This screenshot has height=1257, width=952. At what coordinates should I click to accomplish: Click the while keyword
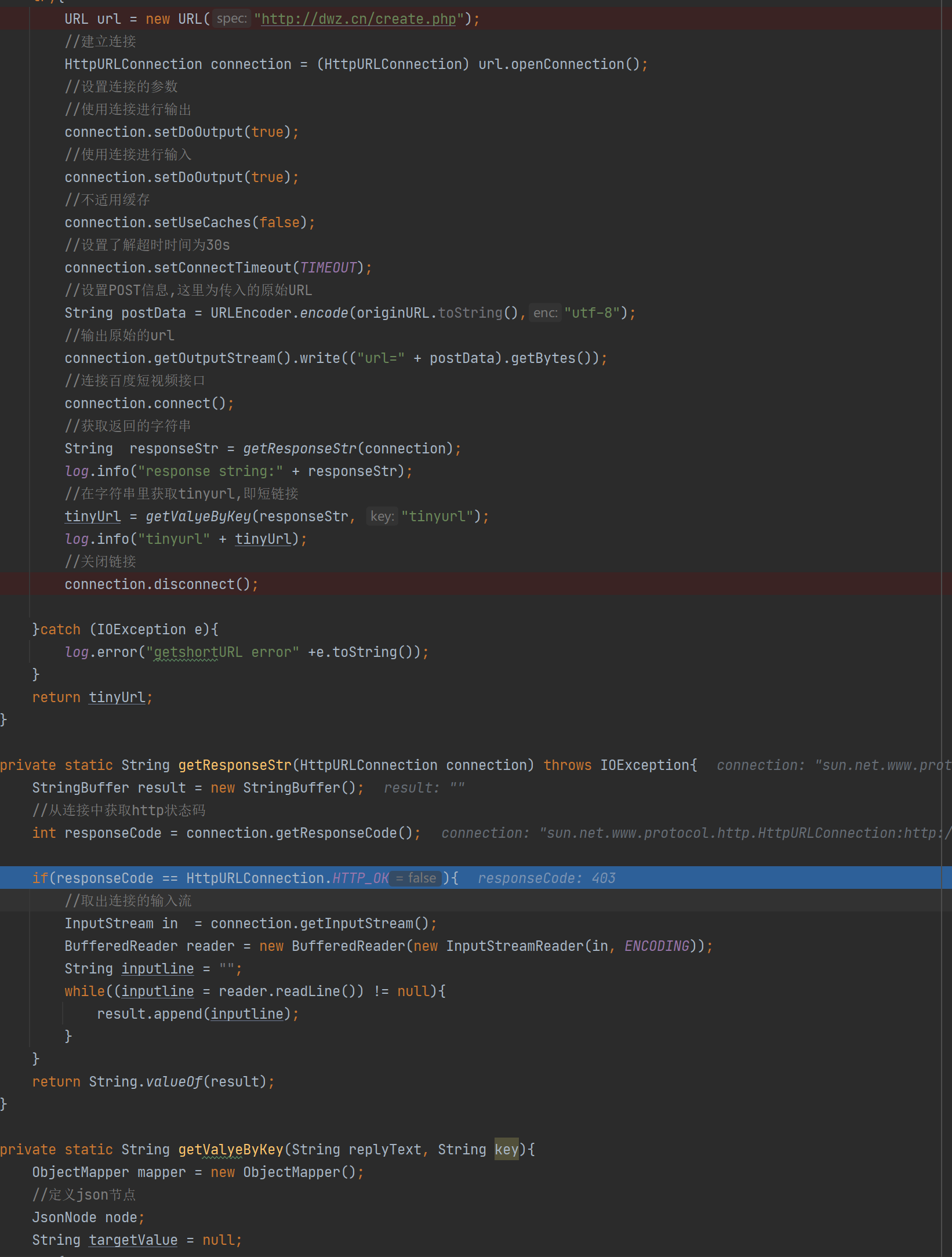[85, 991]
